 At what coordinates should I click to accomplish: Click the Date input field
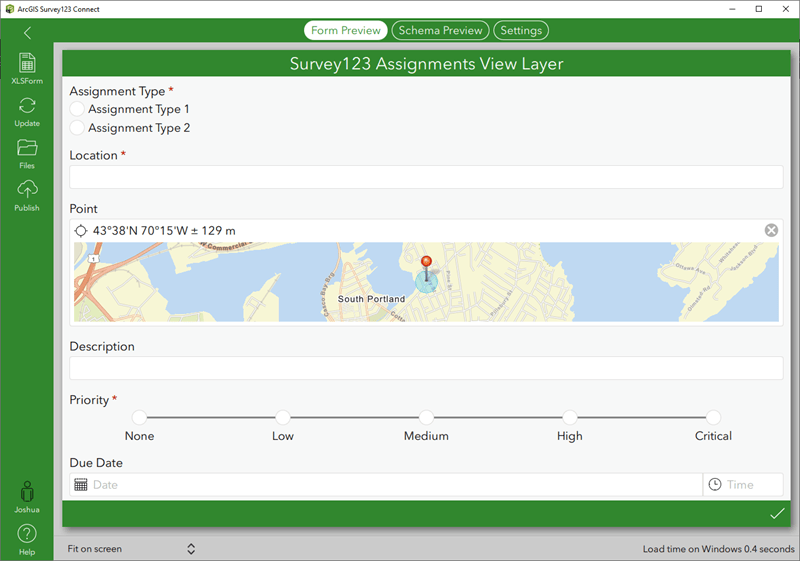point(386,484)
